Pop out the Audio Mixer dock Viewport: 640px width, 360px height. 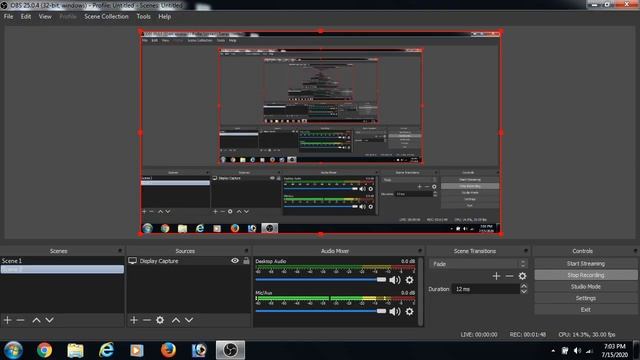[x=420, y=251]
